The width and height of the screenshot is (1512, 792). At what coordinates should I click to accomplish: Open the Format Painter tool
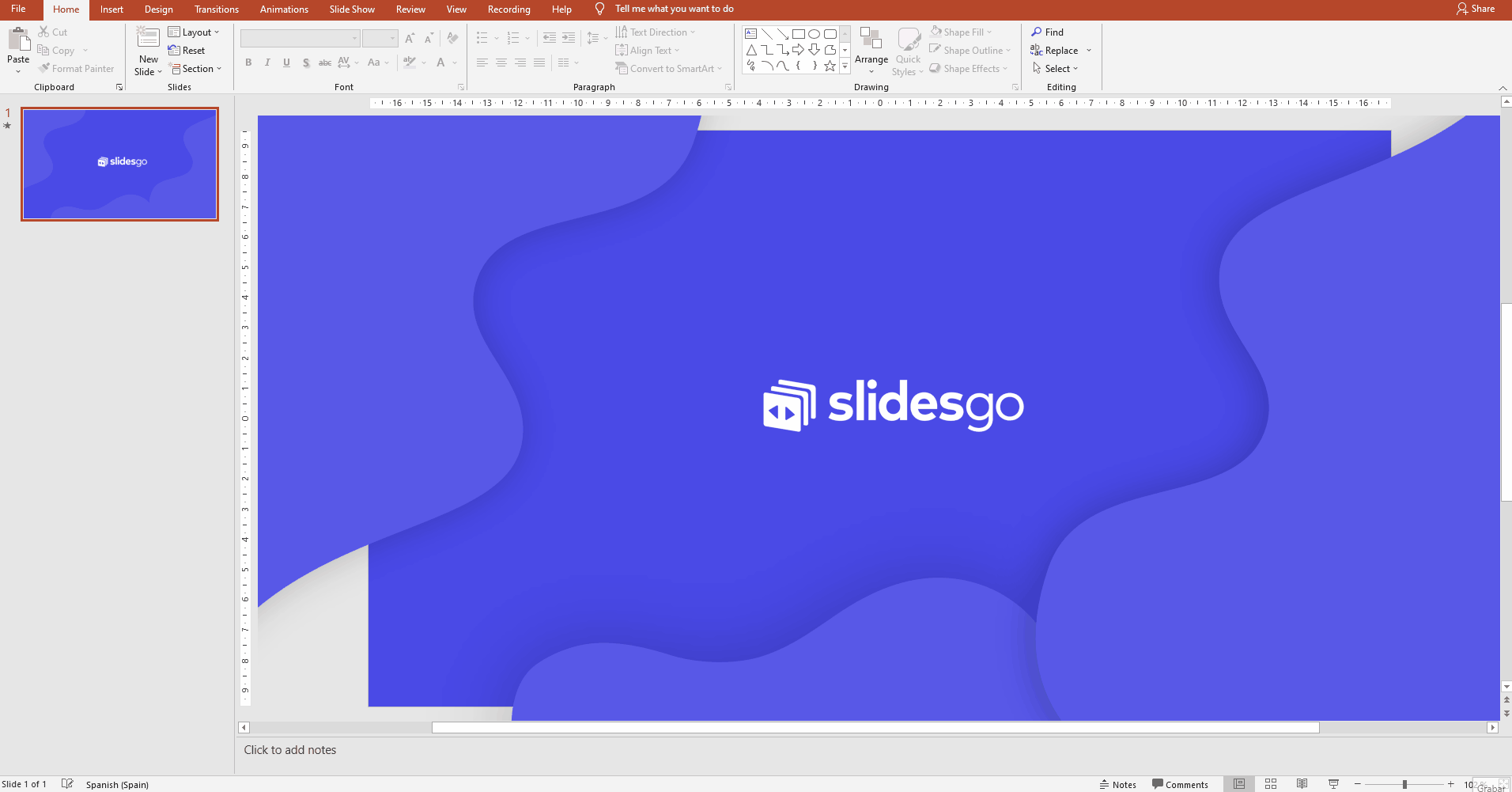tap(76, 68)
